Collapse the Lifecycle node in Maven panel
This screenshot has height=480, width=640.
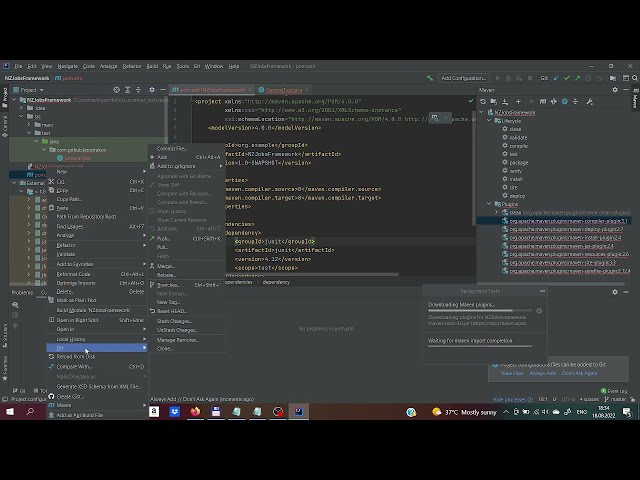click(489, 121)
